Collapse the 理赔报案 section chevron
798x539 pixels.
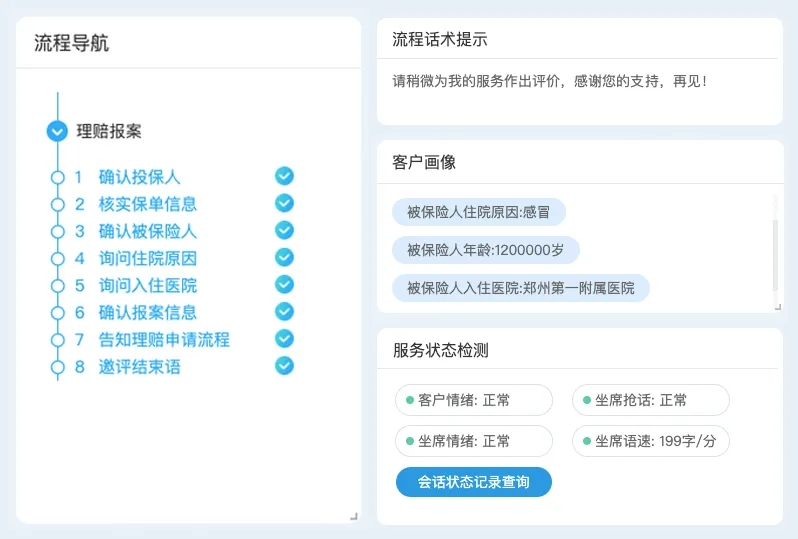coord(57,131)
